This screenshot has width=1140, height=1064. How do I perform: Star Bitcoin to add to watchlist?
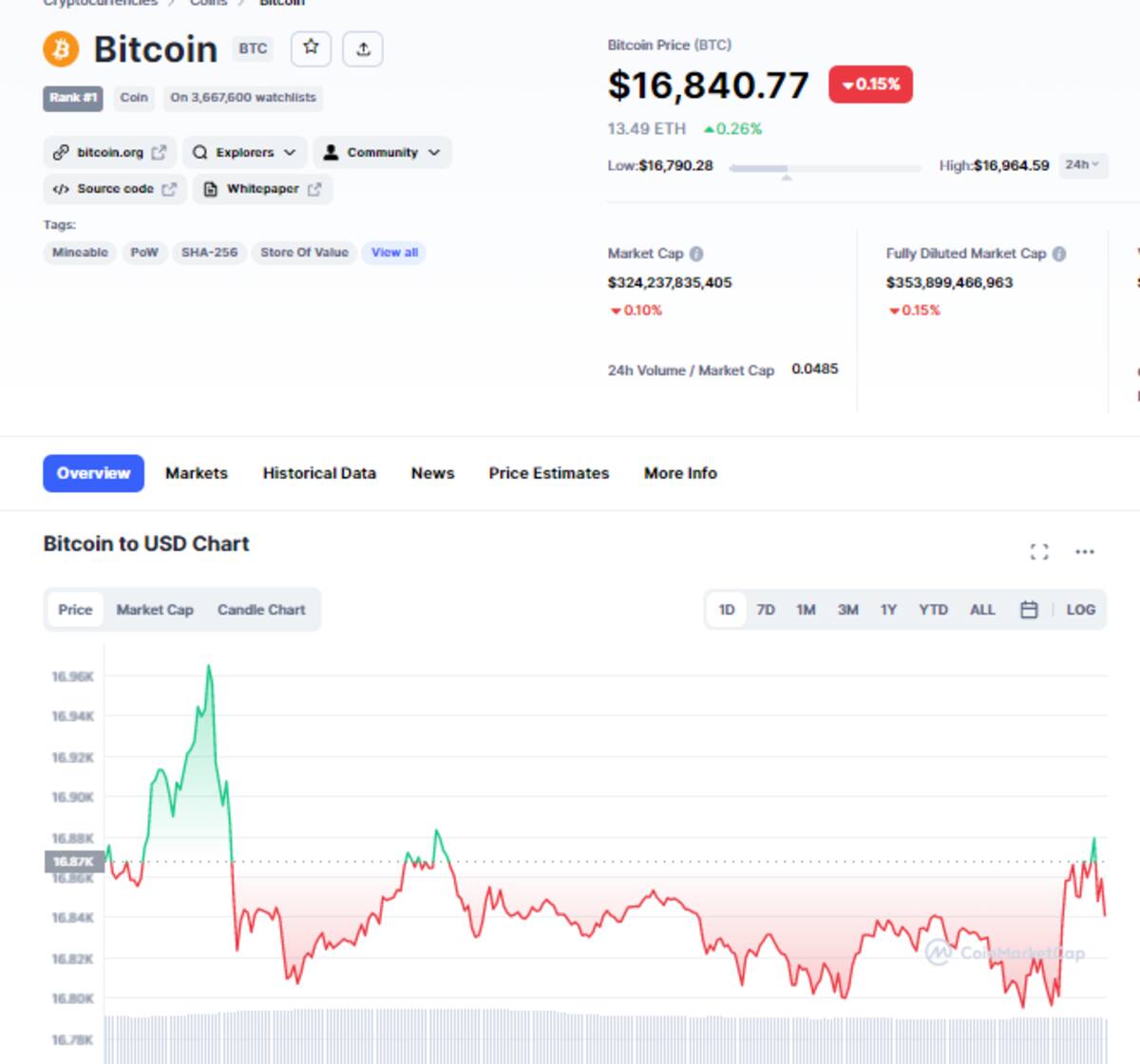tap(311, 48)
